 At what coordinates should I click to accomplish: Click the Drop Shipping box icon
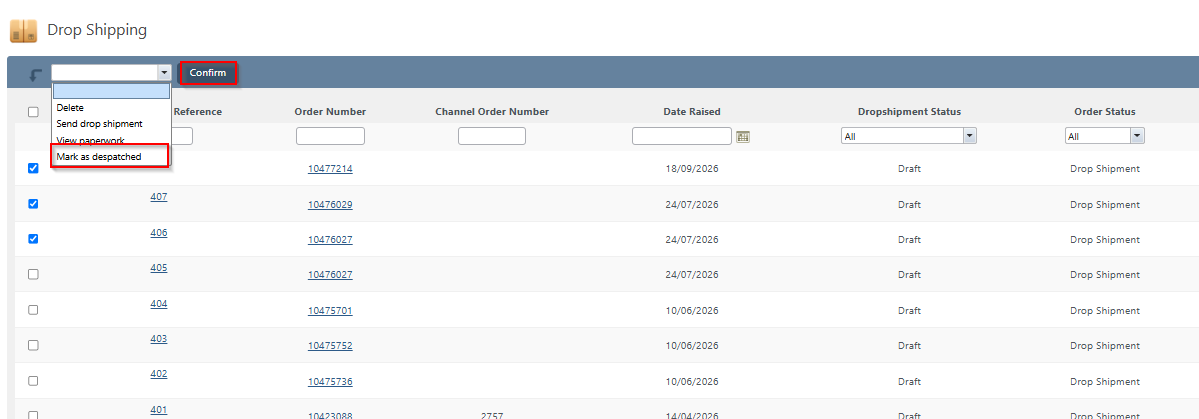pos(23,31)
